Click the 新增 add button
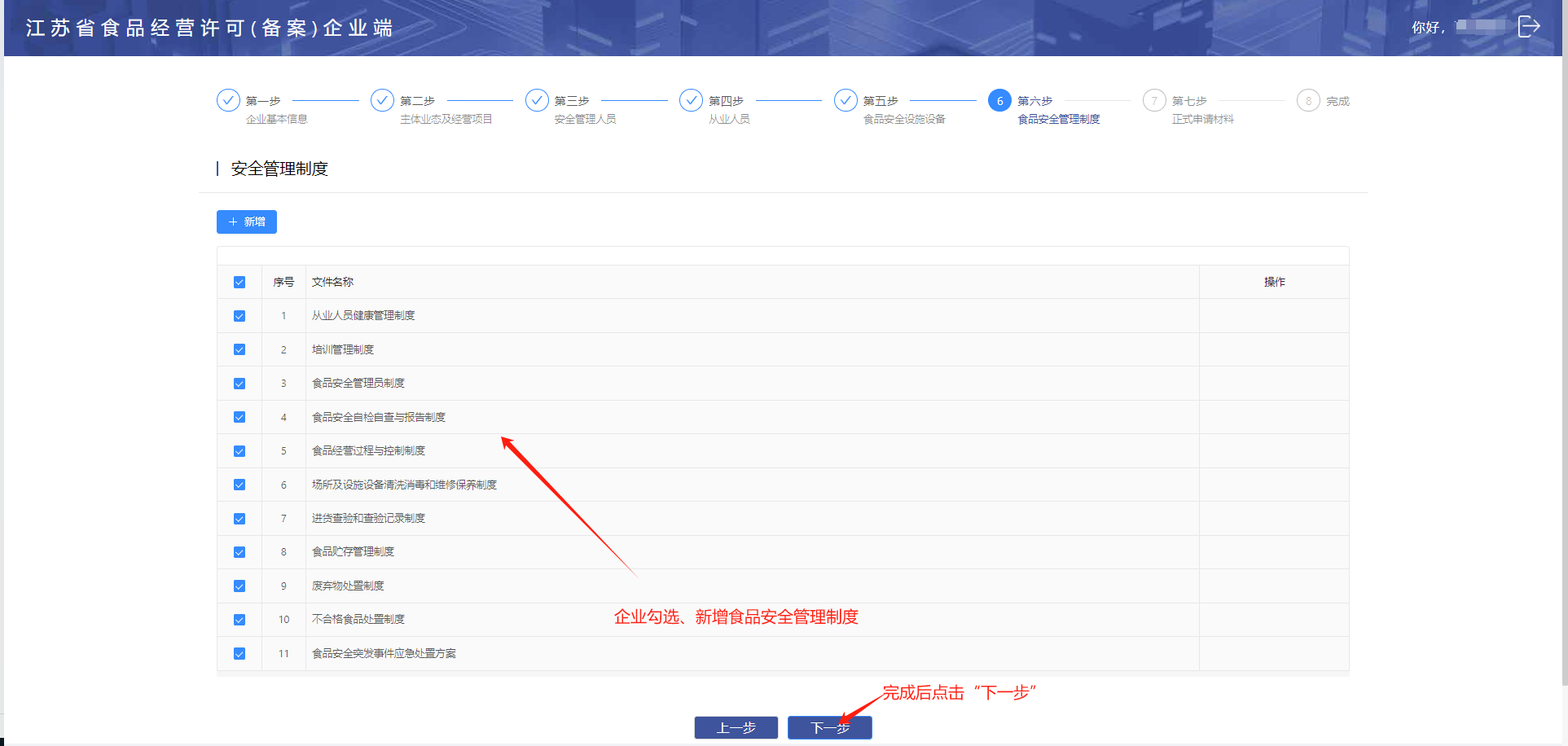 click(x=247, y=222)
